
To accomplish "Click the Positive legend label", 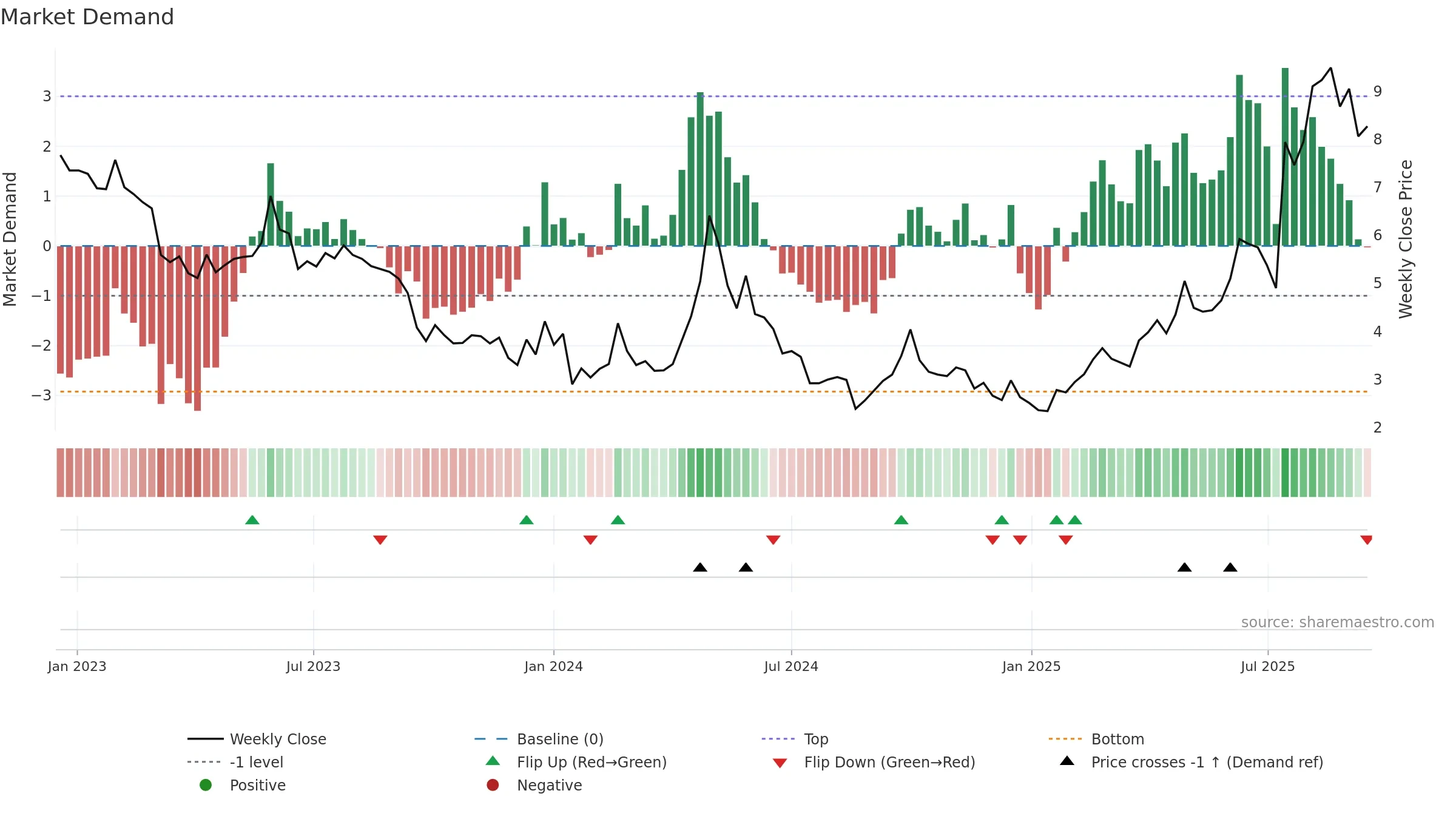I will click(x=257, y=785).
